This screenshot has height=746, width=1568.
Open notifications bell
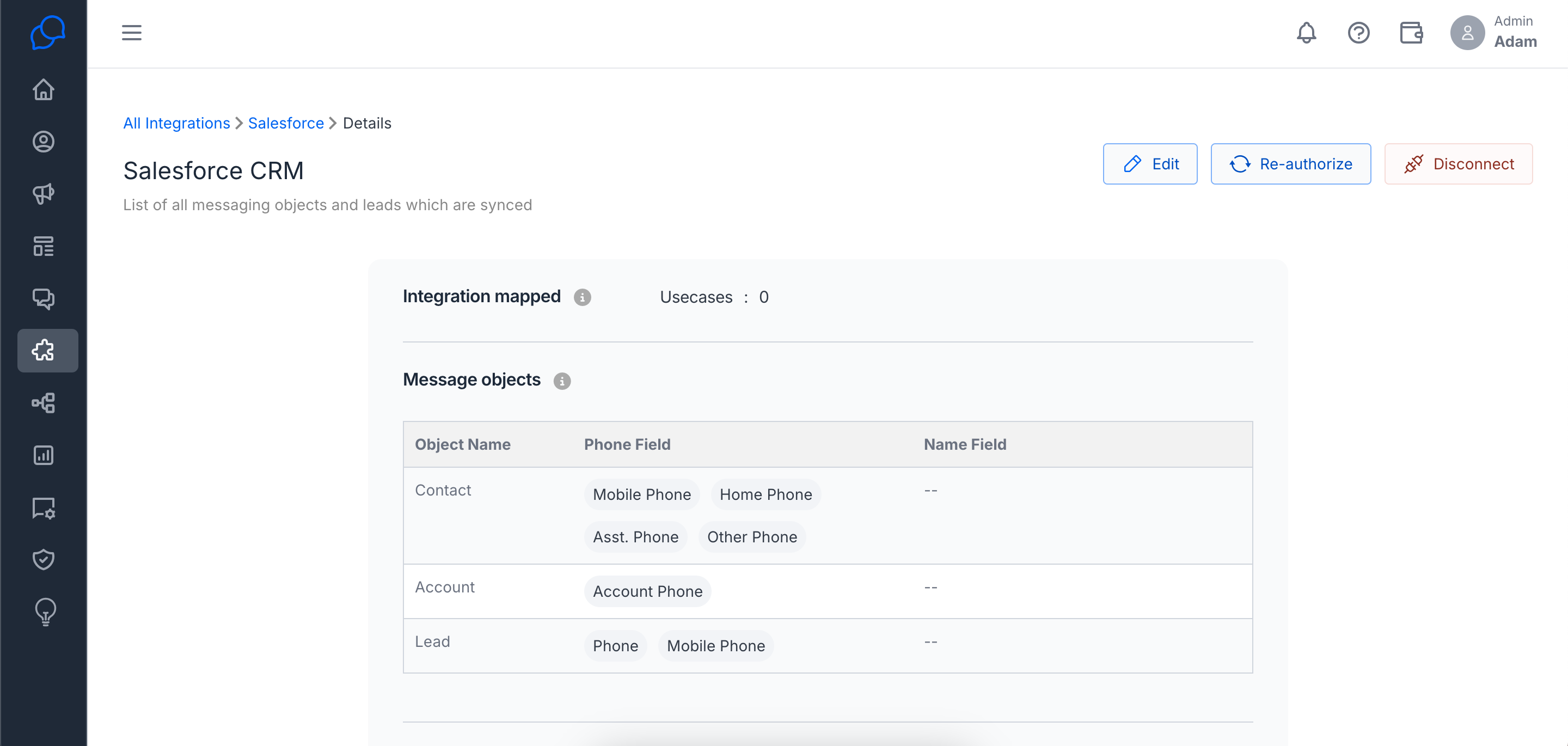click(x=1306, y=33)
